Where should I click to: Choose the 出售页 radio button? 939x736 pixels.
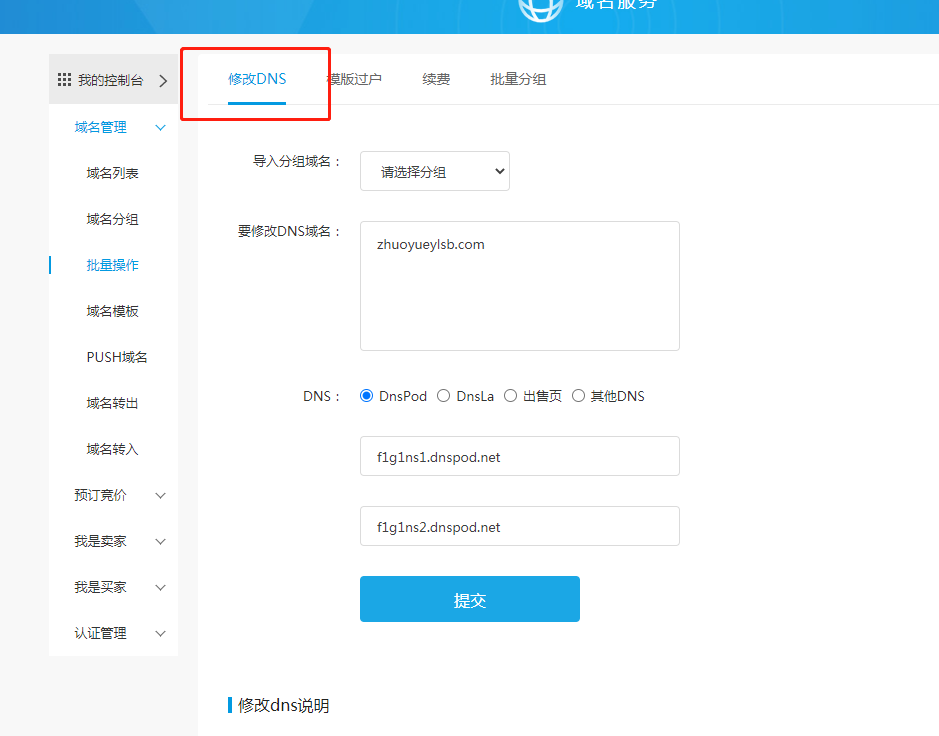click(x=510, y=396)
